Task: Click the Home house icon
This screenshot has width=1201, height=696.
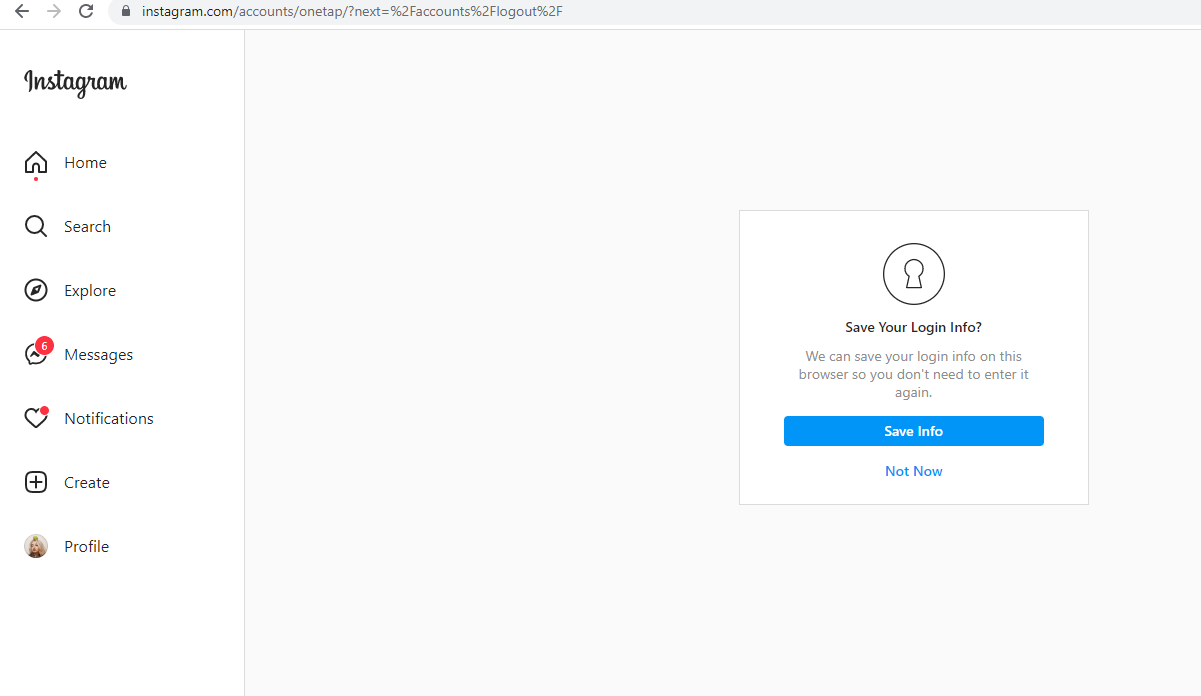Action: tap(36, 163)
